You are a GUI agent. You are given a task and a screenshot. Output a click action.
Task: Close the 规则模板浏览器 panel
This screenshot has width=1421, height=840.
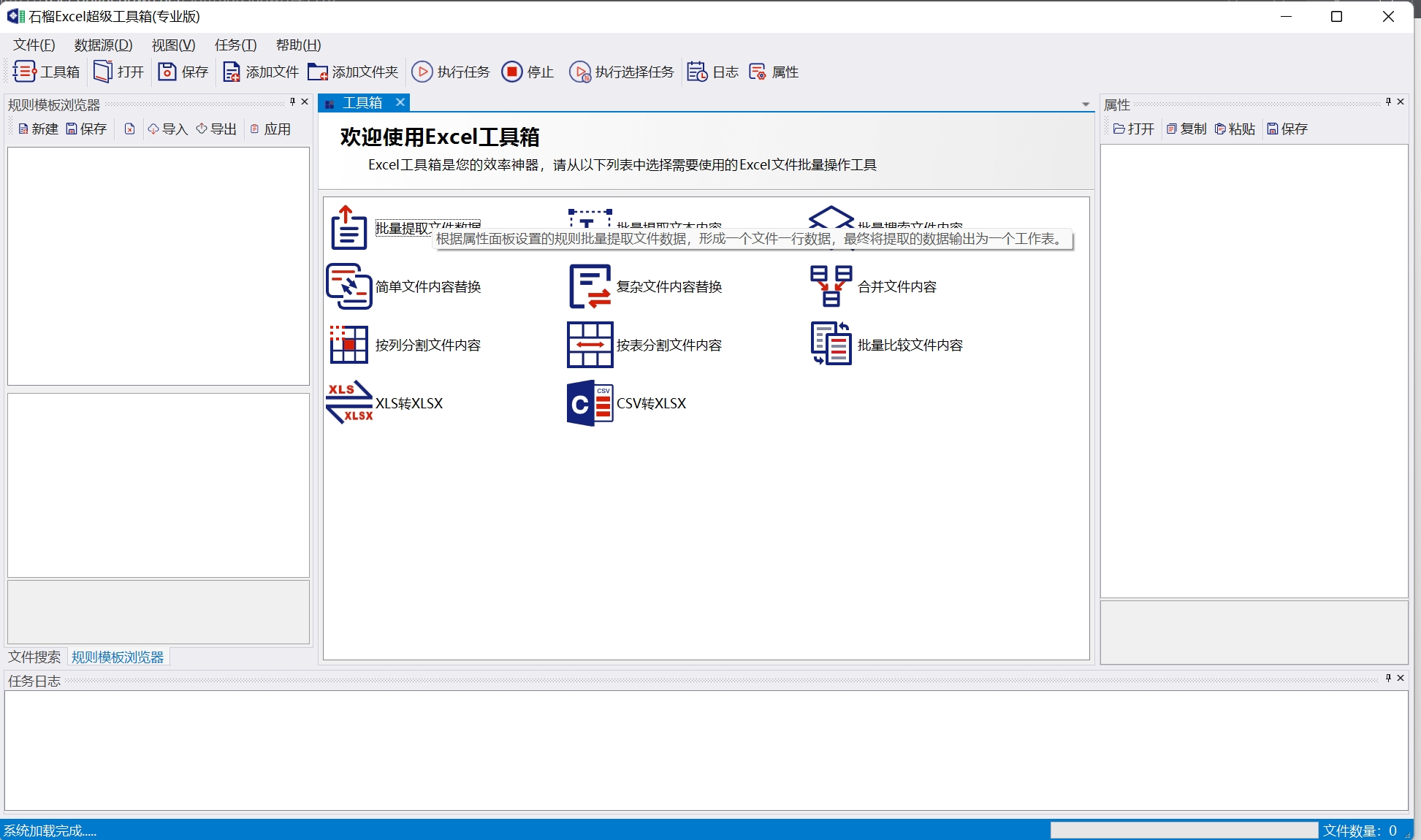click(305, 102)
